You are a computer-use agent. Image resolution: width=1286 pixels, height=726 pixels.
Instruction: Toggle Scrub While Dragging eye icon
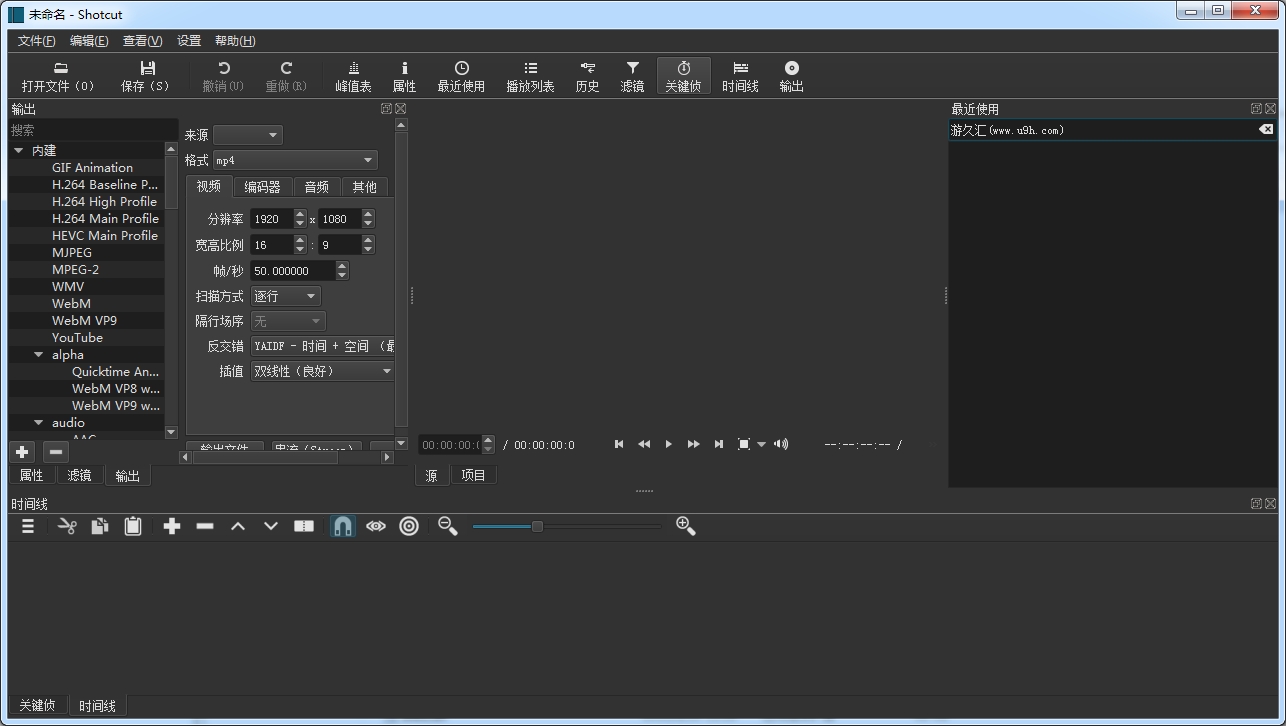pos(376,526)
